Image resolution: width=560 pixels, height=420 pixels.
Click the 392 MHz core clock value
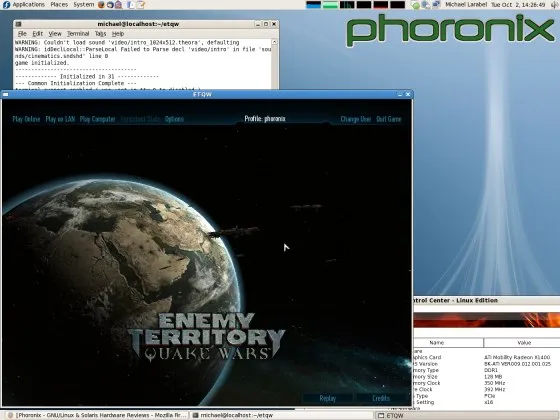coord(494,389)
